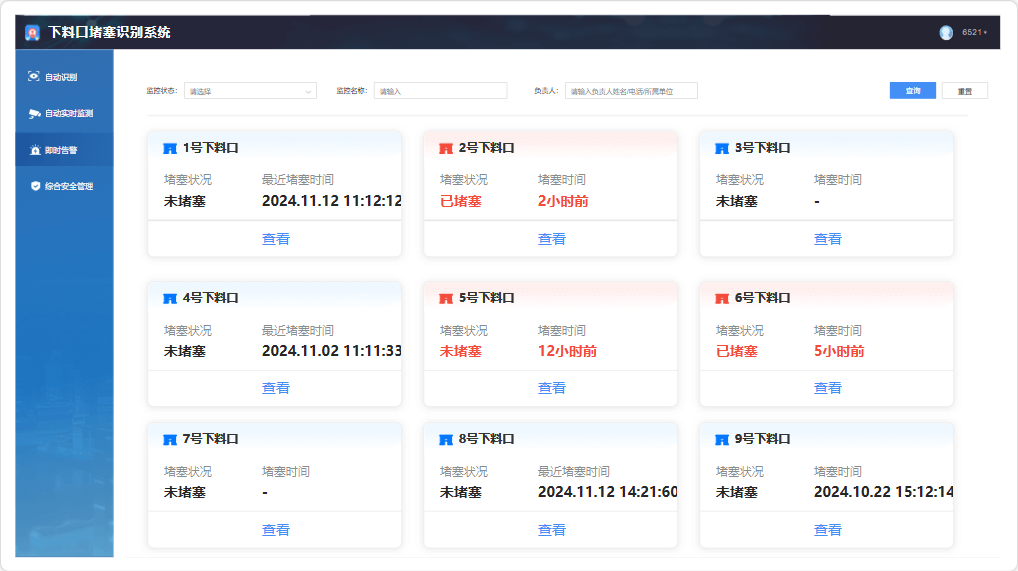Click the red icon of 2号下料口
1018x571 pixels.
tap(446, 148)
